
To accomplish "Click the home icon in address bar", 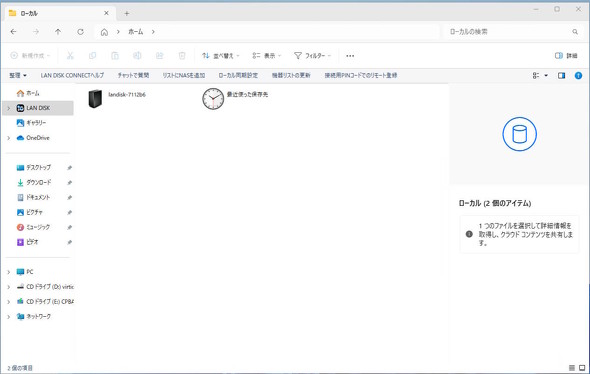I will coord(104,32).
